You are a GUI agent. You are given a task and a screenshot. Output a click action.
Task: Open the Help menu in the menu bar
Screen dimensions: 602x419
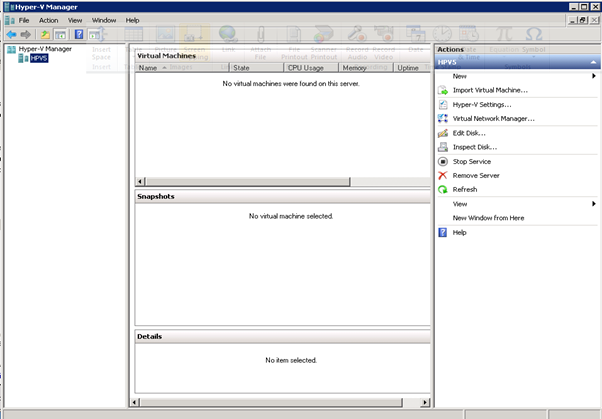(132, 20)
